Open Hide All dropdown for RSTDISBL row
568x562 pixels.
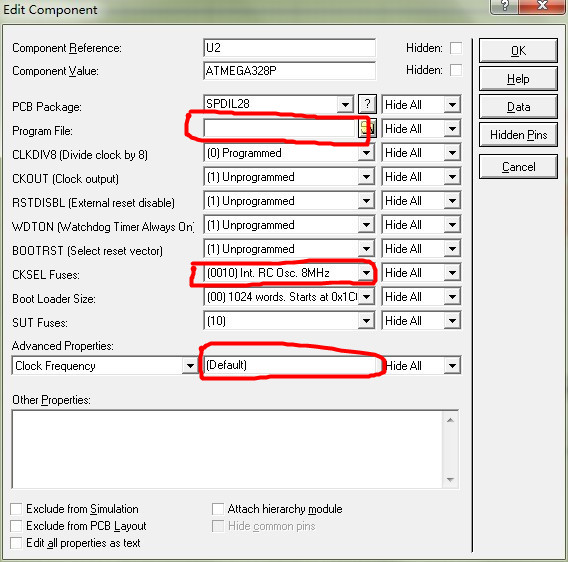pyautogui.click(x=452, y=201)
